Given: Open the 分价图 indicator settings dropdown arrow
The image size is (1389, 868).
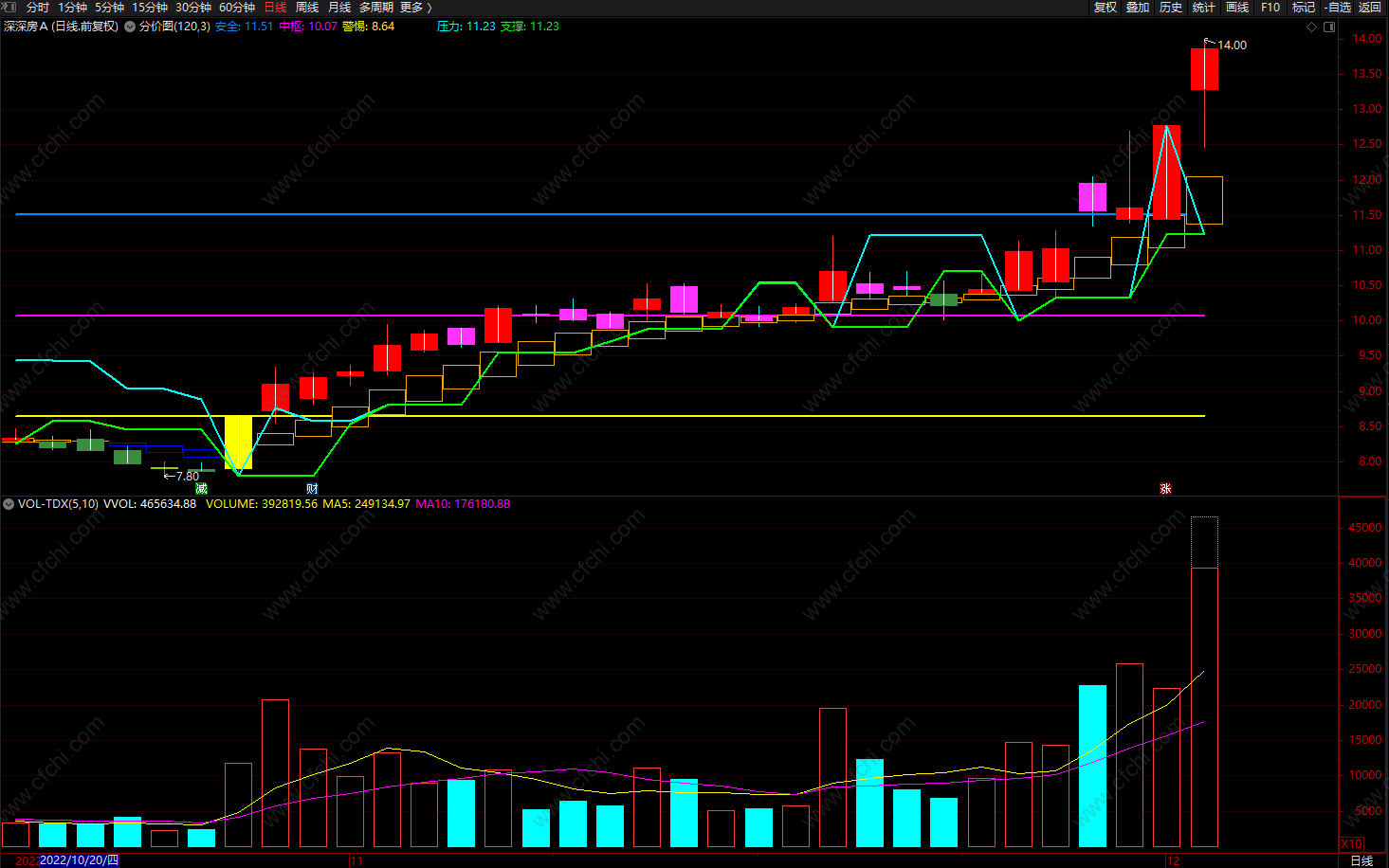Looking at the screenshot, I should click(x=130, y=27).
